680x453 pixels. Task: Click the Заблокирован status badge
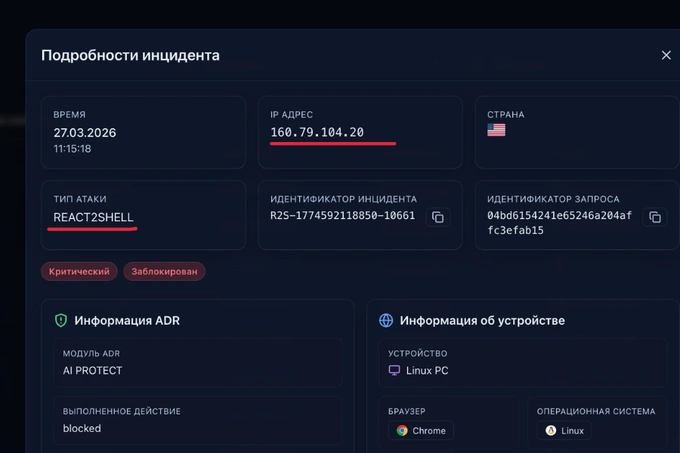(164, 271)
